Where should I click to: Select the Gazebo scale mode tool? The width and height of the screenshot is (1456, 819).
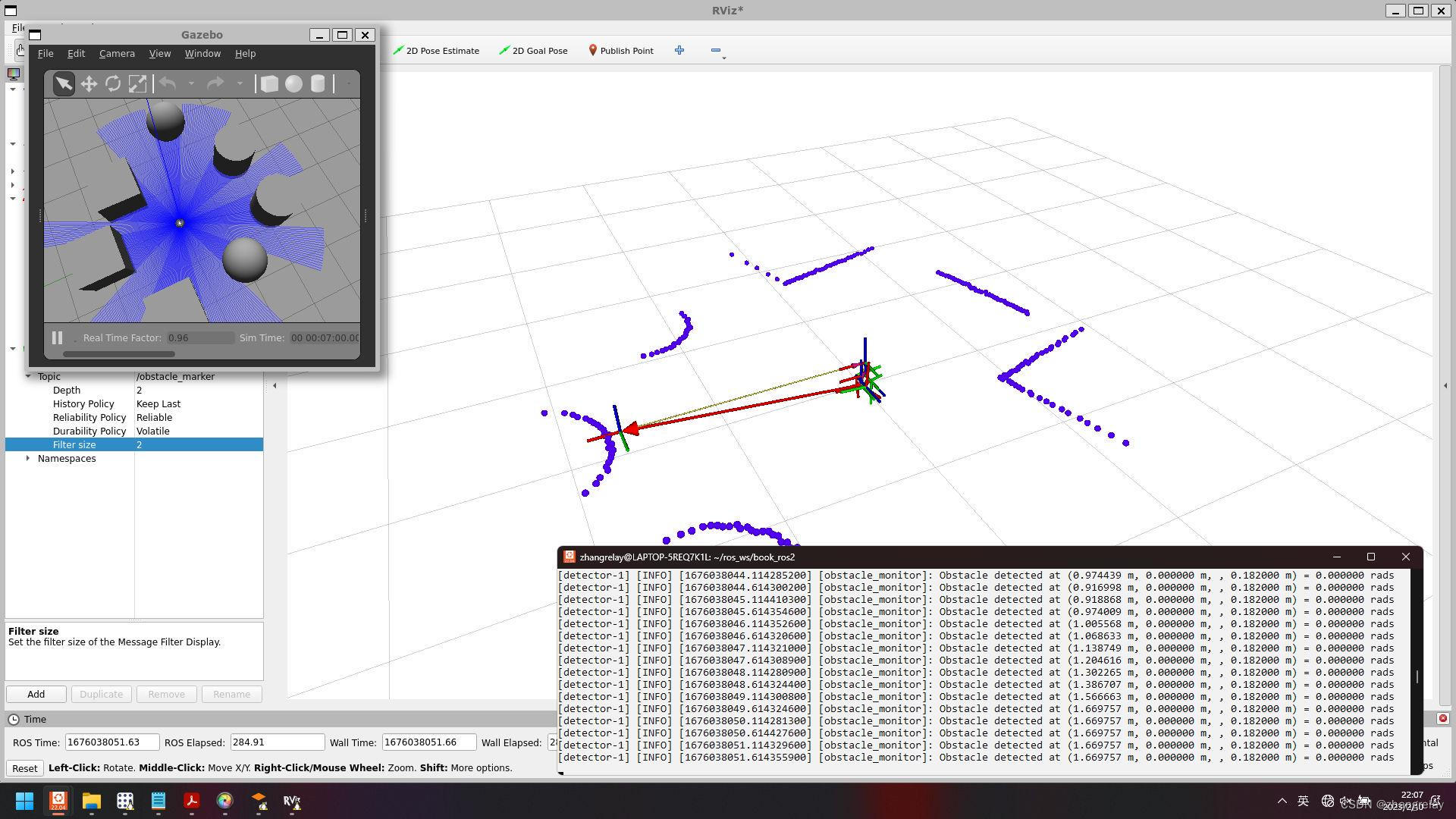[137, 83]
